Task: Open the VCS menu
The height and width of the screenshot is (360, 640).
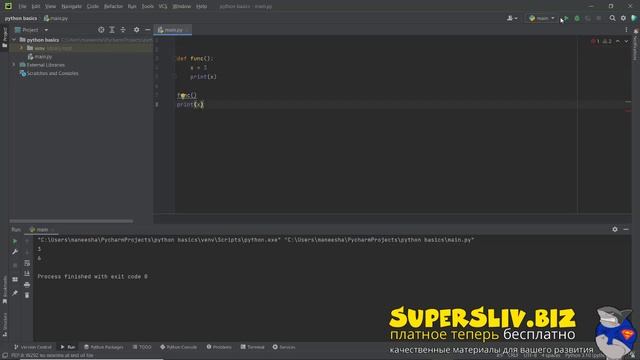Action: [x=163, y=7]
